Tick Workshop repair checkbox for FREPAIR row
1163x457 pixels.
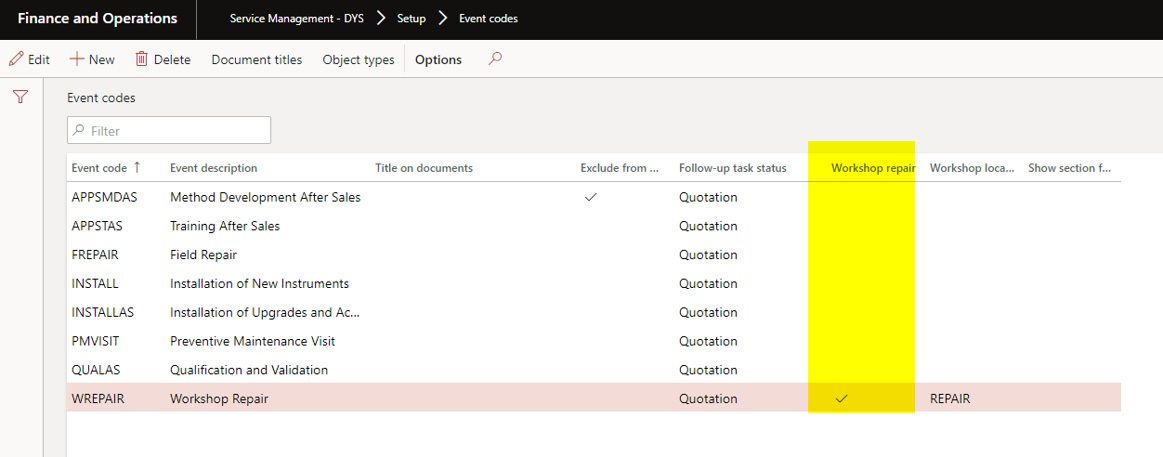pos(842,255)
